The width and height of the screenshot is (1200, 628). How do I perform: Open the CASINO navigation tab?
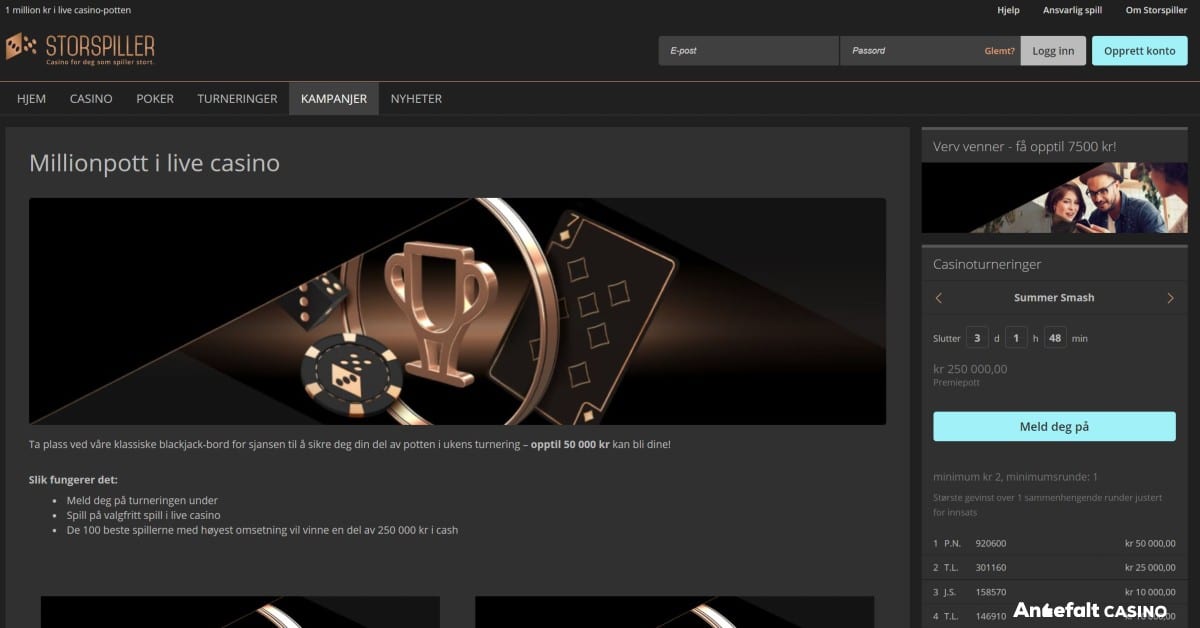click(x=91, y=99)
